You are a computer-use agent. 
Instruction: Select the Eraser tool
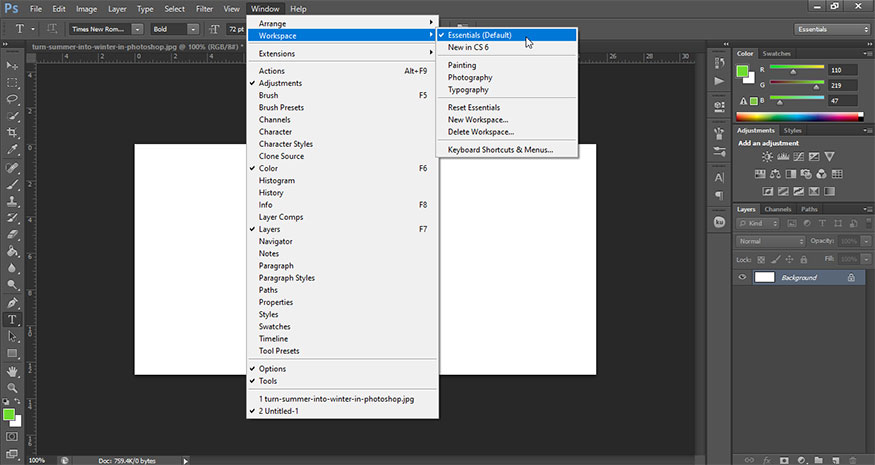12,234
